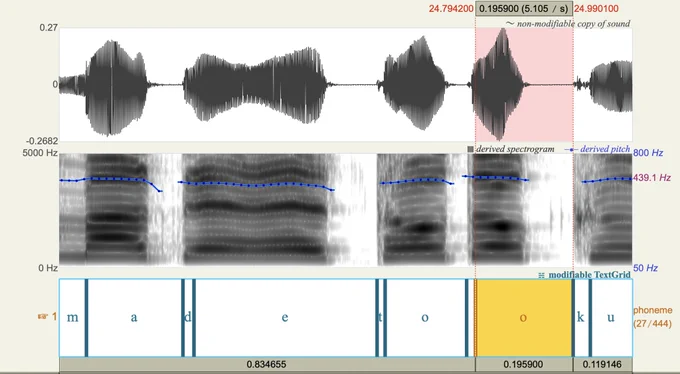Click the 'non-modifiable copy of sound' label
Viewport: 680px width, 374px height.
[x=568, y=23]
